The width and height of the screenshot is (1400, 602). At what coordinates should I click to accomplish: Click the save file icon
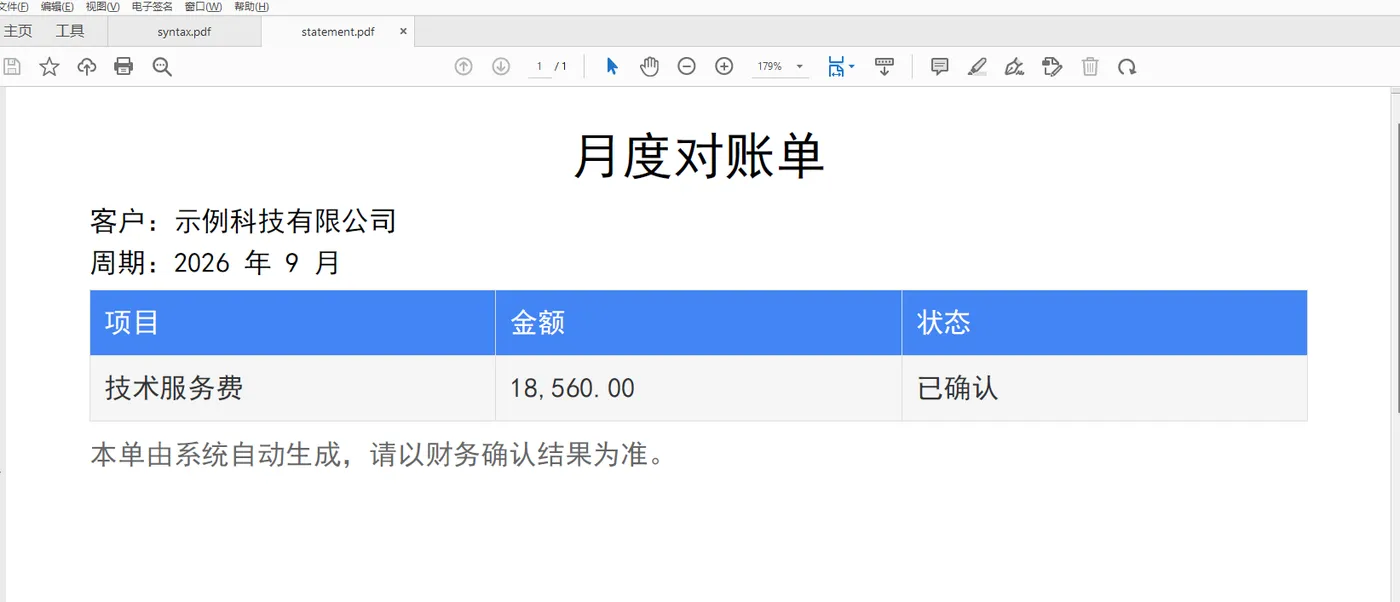[12, 67]
